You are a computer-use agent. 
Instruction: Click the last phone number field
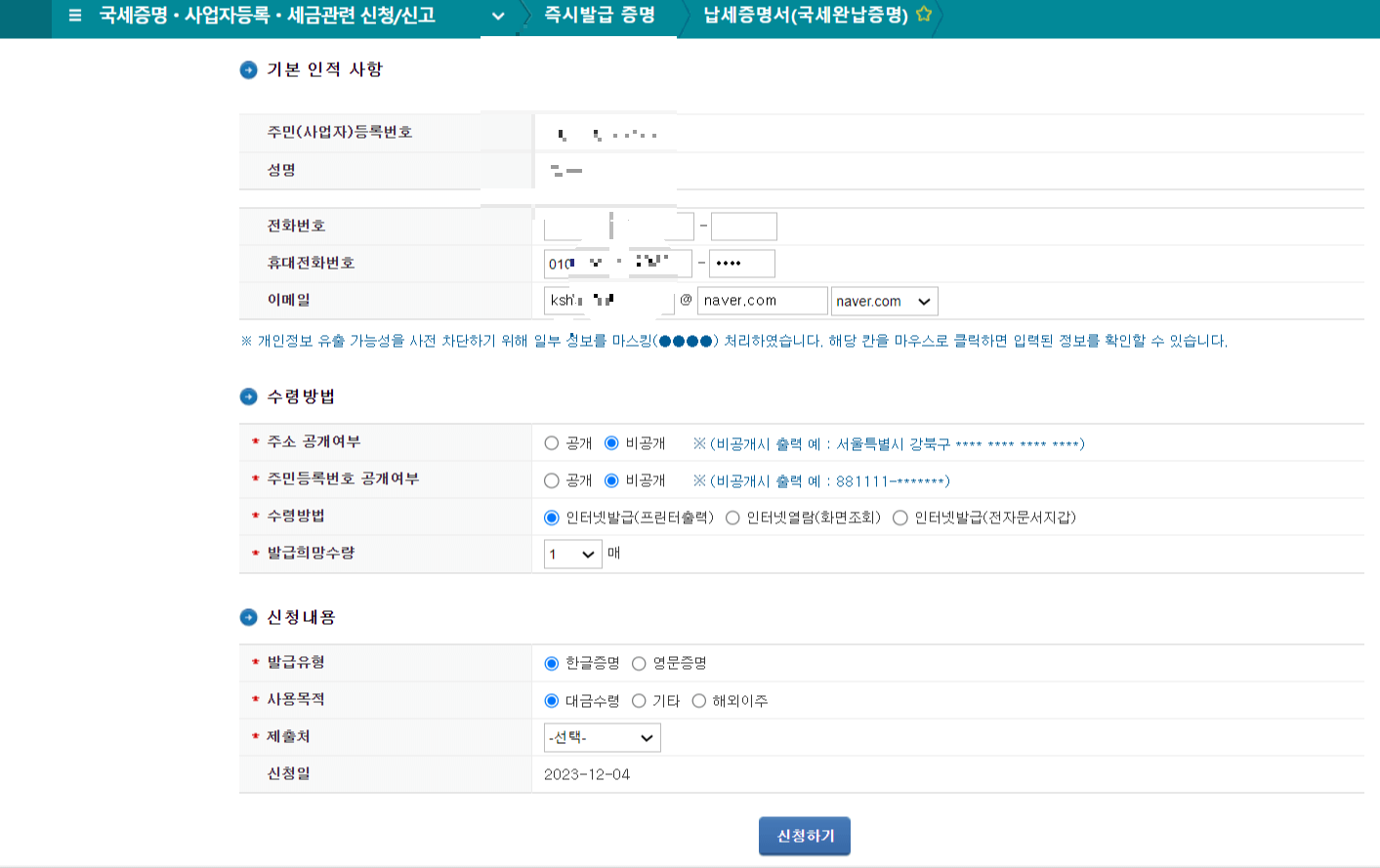click(744, 227)
